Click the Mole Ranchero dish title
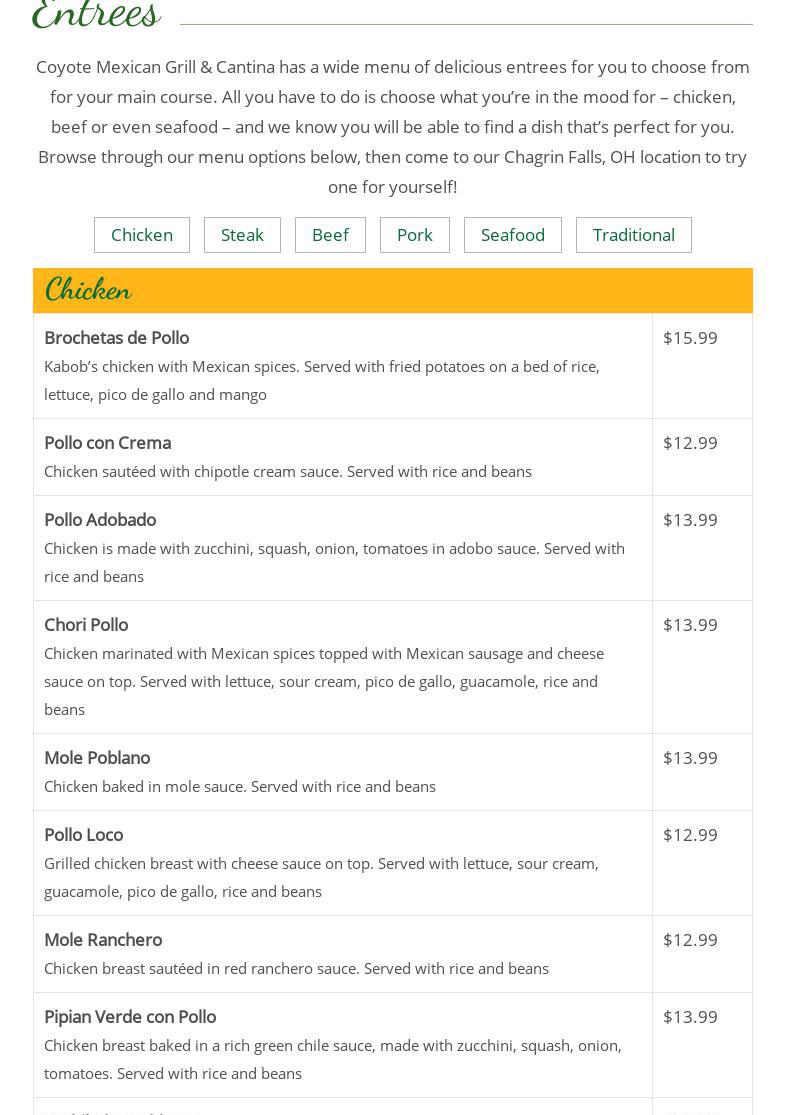The width and height of the screenshot is (785, 1115). [103, 940]
